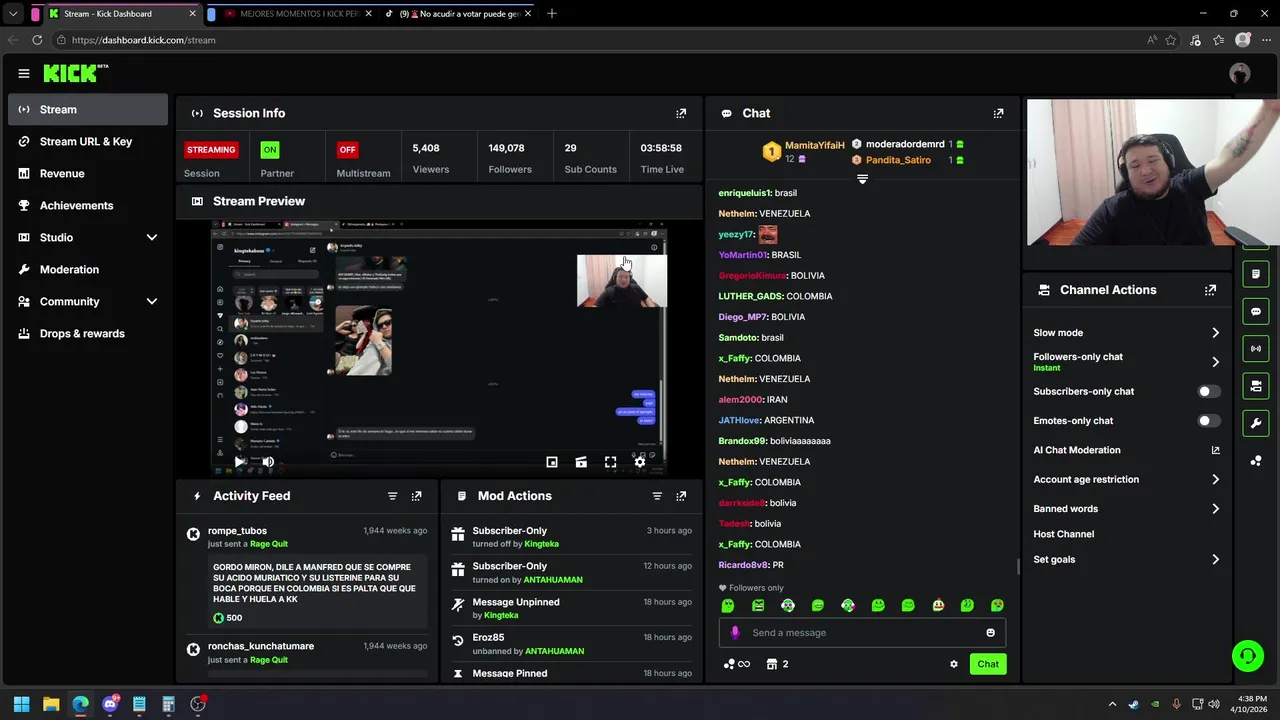Open Kingteka's name in Subscriber-Only turned-off entry
The image size is (1280, 720).
[542, 544]
